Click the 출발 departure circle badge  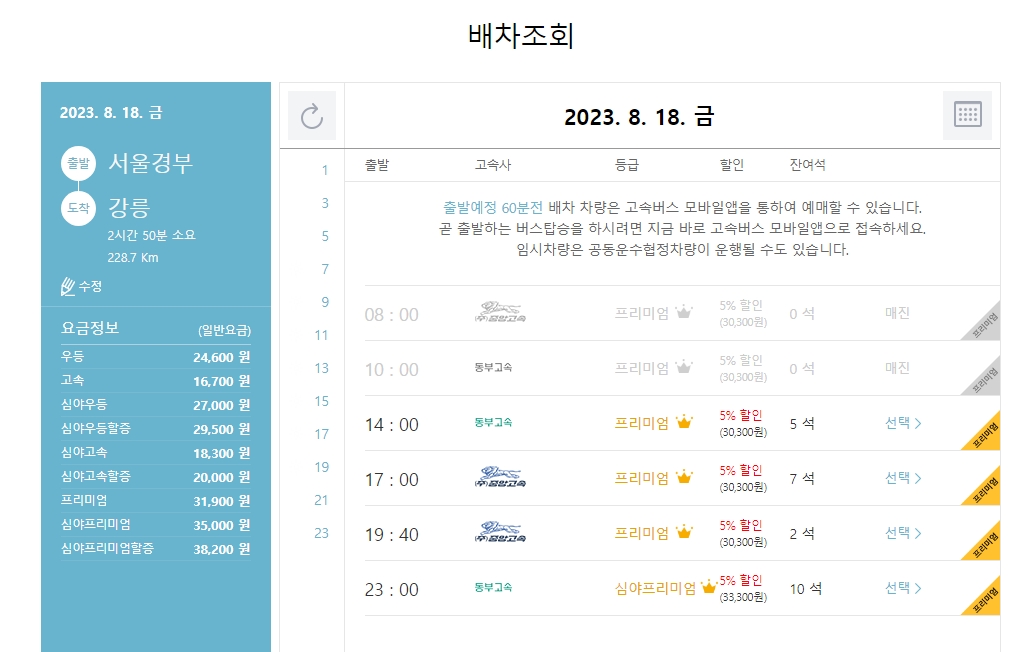point(79,163)
